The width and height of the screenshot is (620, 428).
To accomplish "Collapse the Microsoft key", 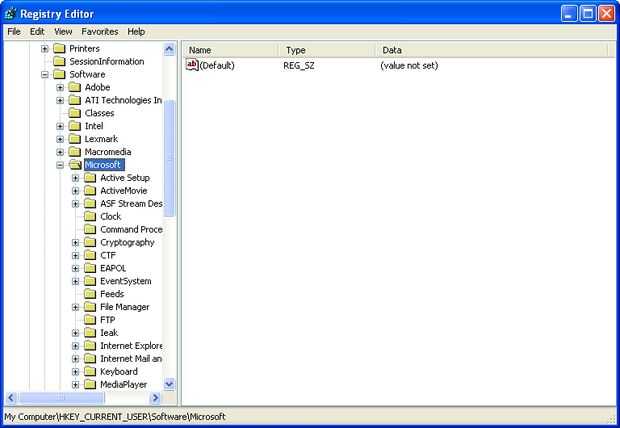I will [x=60, y=165].
